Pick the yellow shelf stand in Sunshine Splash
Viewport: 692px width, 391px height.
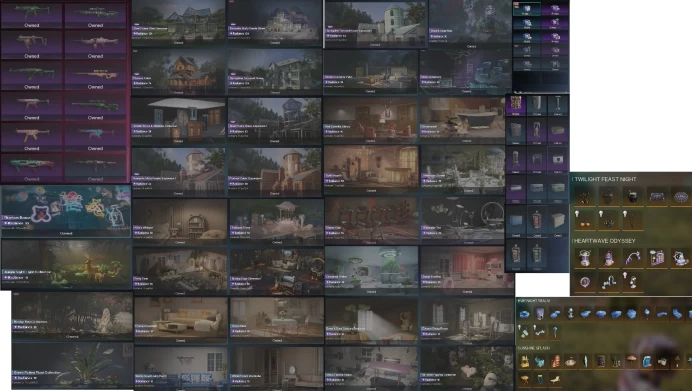click(524, 362)
